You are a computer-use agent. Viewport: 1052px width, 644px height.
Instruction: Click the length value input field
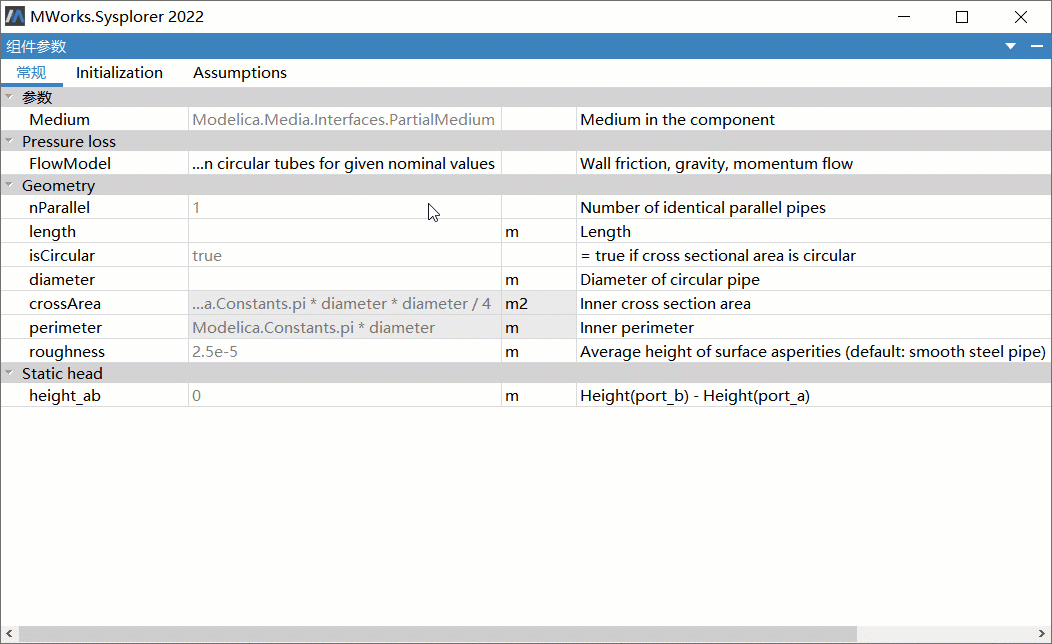[344, 231]
